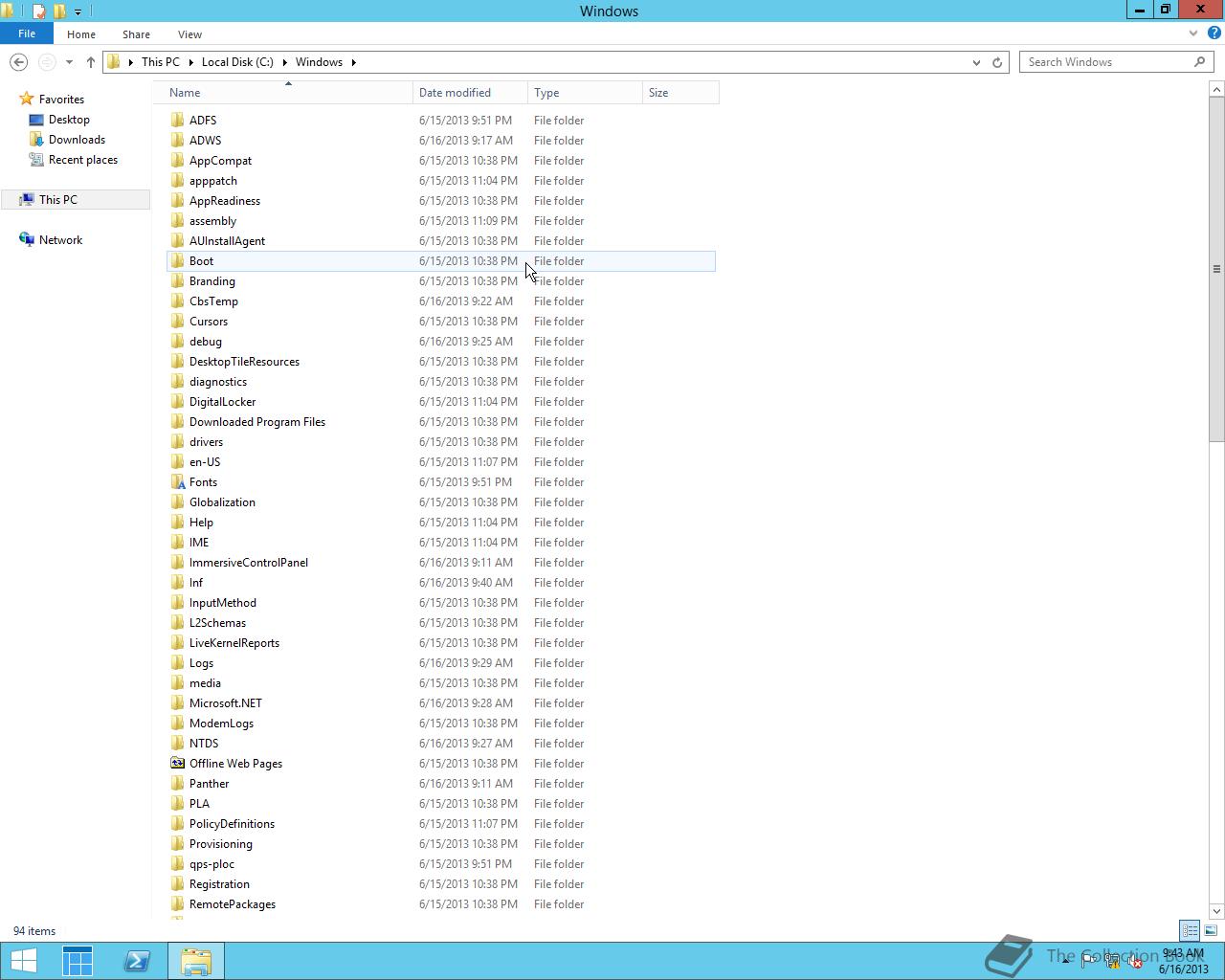Navigate to Local Disk (C:) breadcrumb
This screenshot has height=980, width=1225.
click(x=237, y=62)
